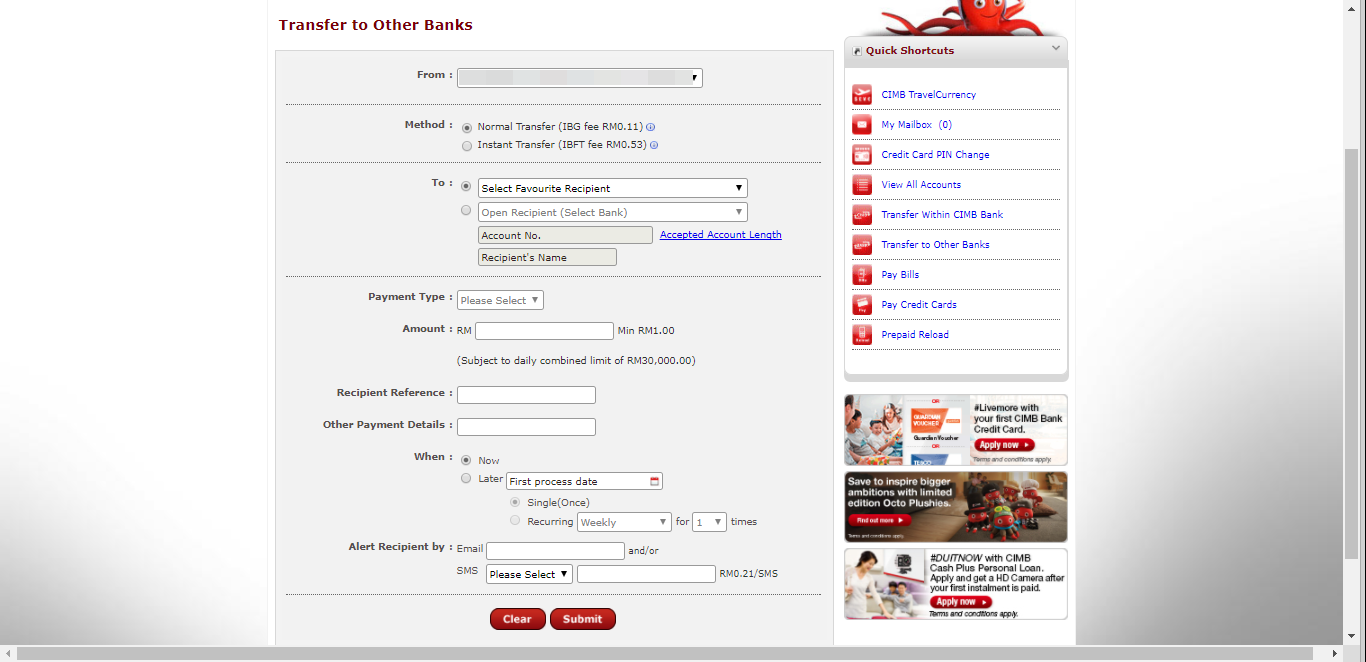Screen dimensions: 1366x662
Task: Click the CIMB TravelCurrency shortcut icon
Action: click(x=862, y=95)
